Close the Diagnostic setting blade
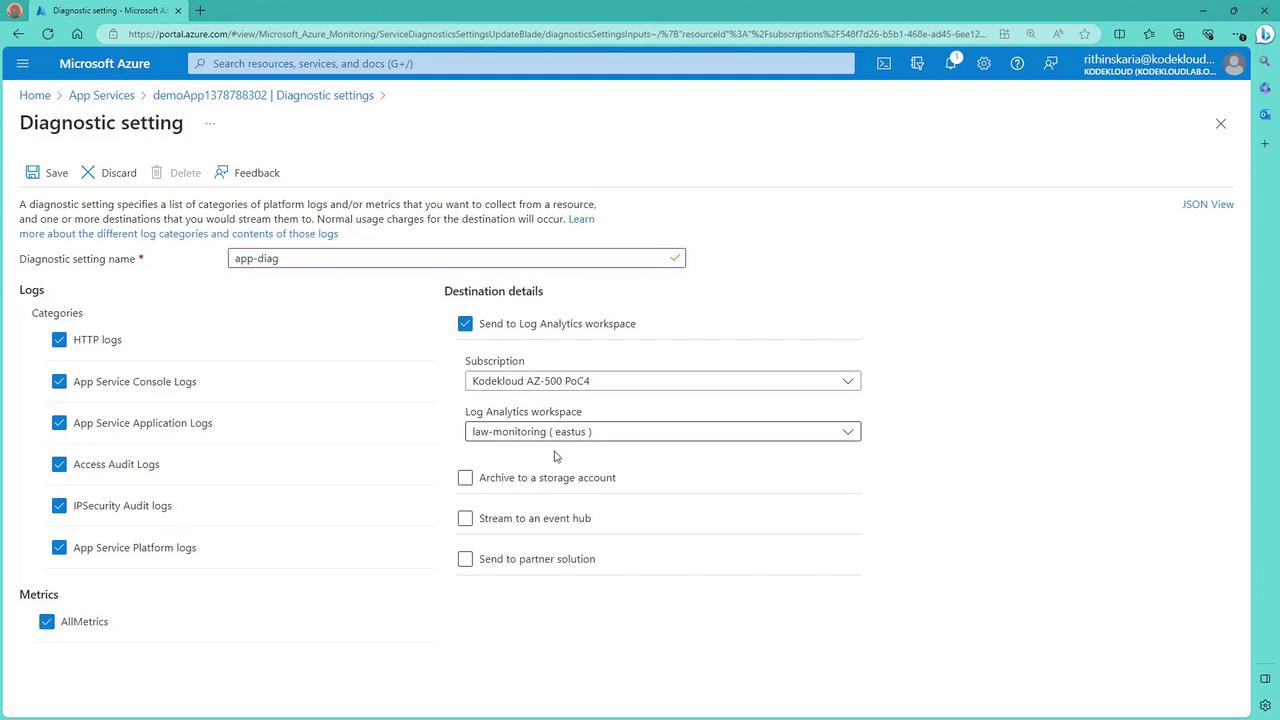 1220,124
